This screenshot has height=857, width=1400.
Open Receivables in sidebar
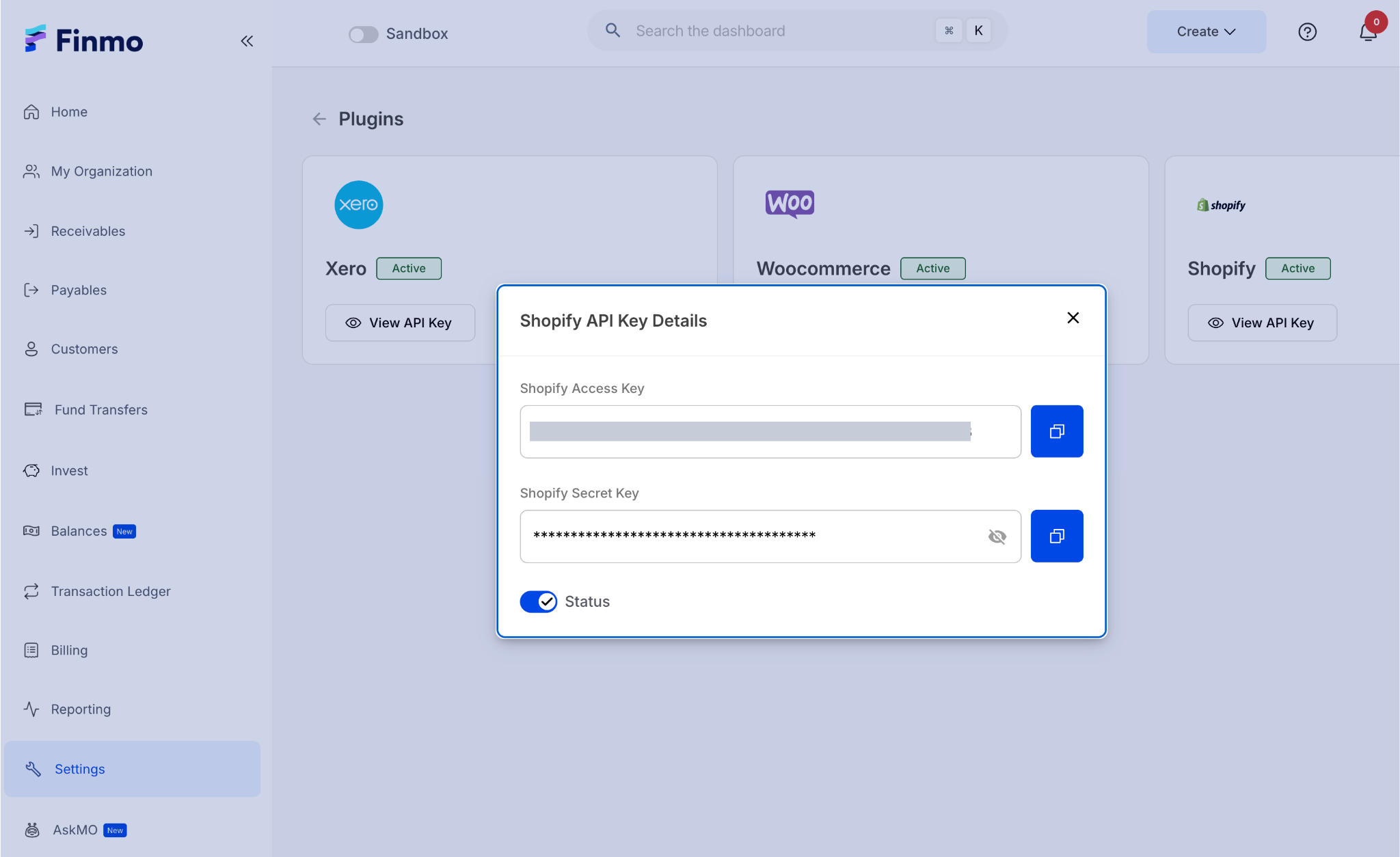coord(132,231)
